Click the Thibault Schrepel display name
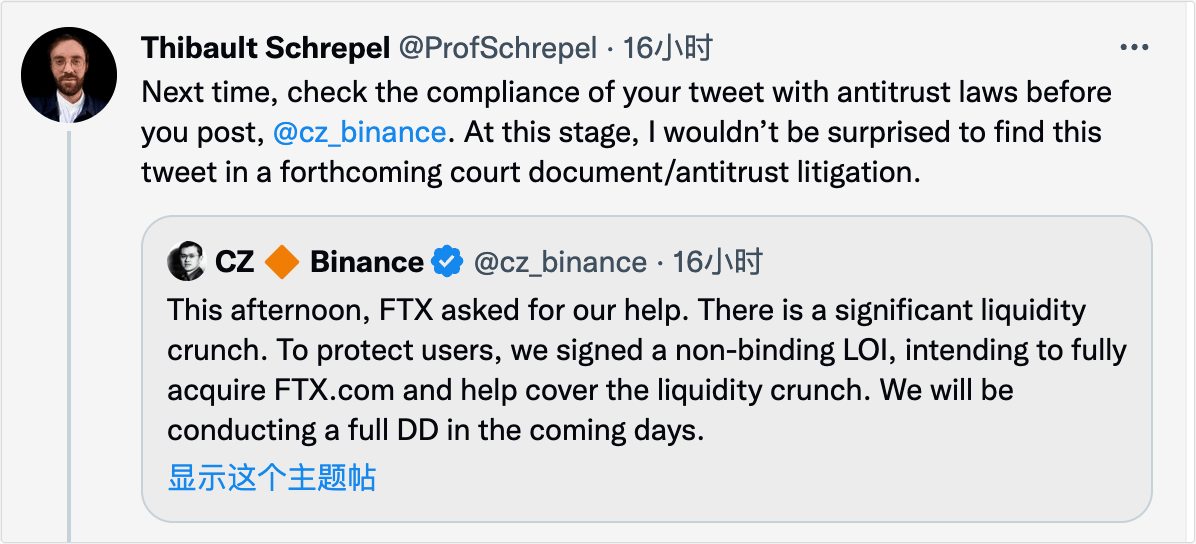 [x=265, y=48]
